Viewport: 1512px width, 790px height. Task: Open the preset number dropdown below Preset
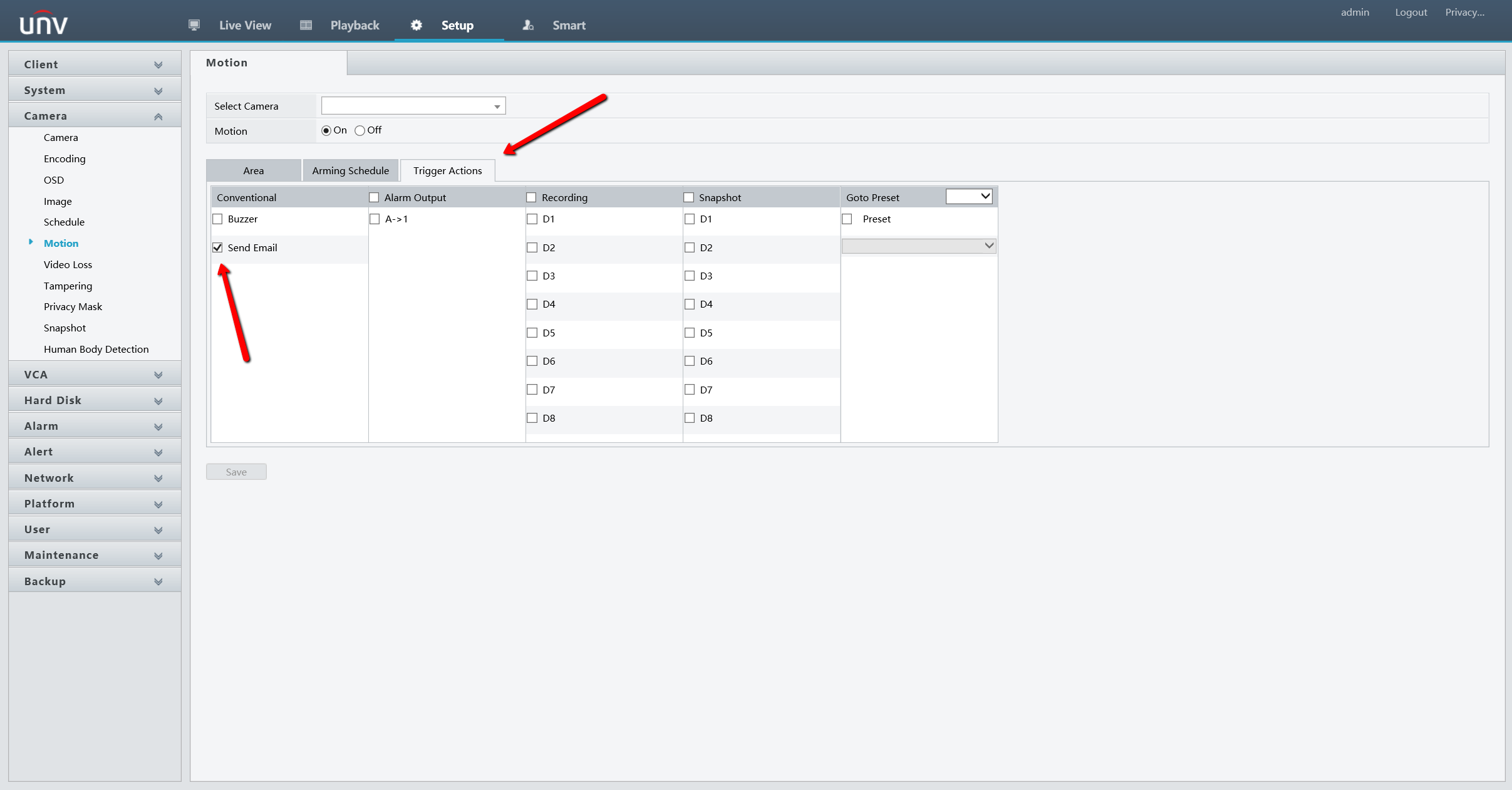[x=918, y=246]
